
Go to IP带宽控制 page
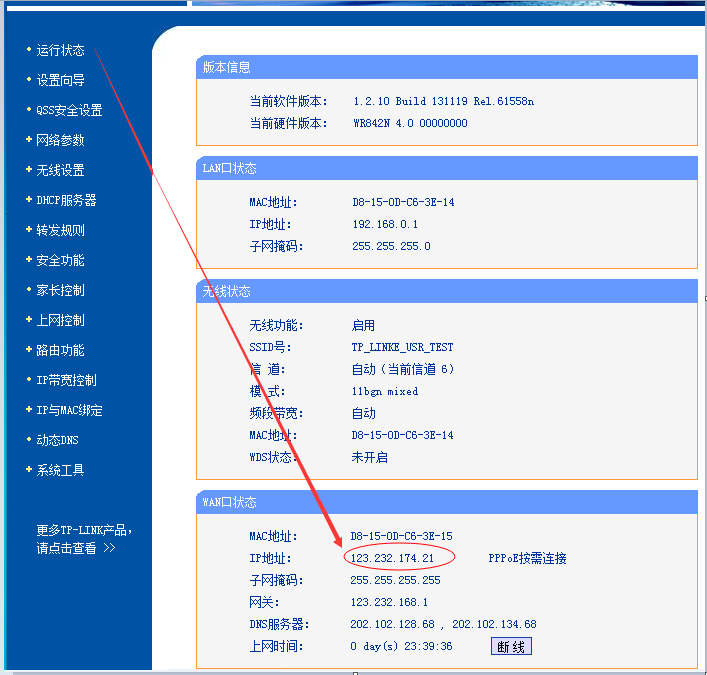pos(66,380)
